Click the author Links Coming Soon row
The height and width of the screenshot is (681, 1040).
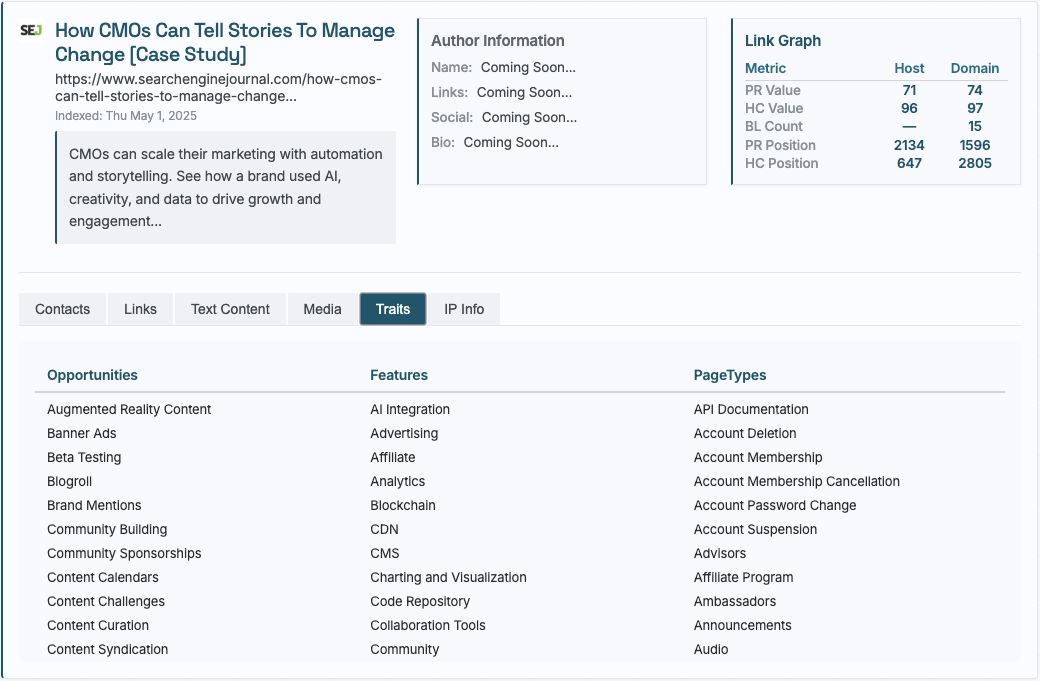(x=501, y=93)
